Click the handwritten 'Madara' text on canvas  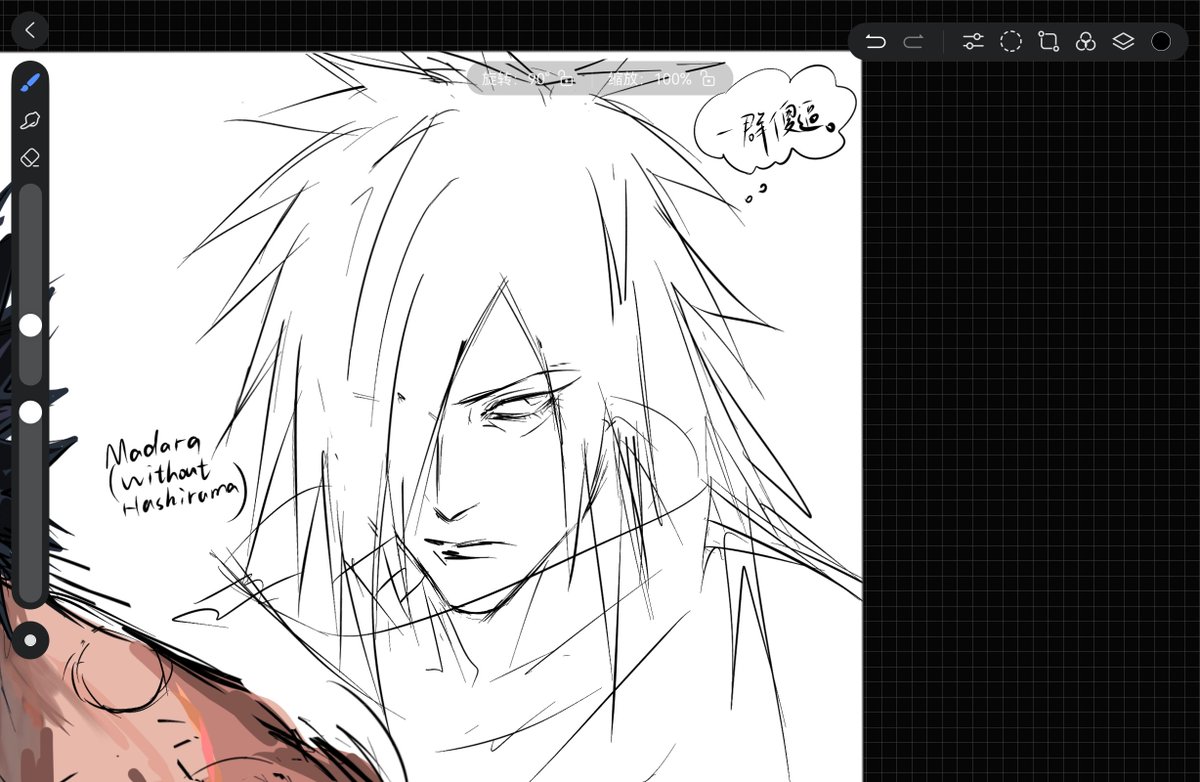(155, 450)
